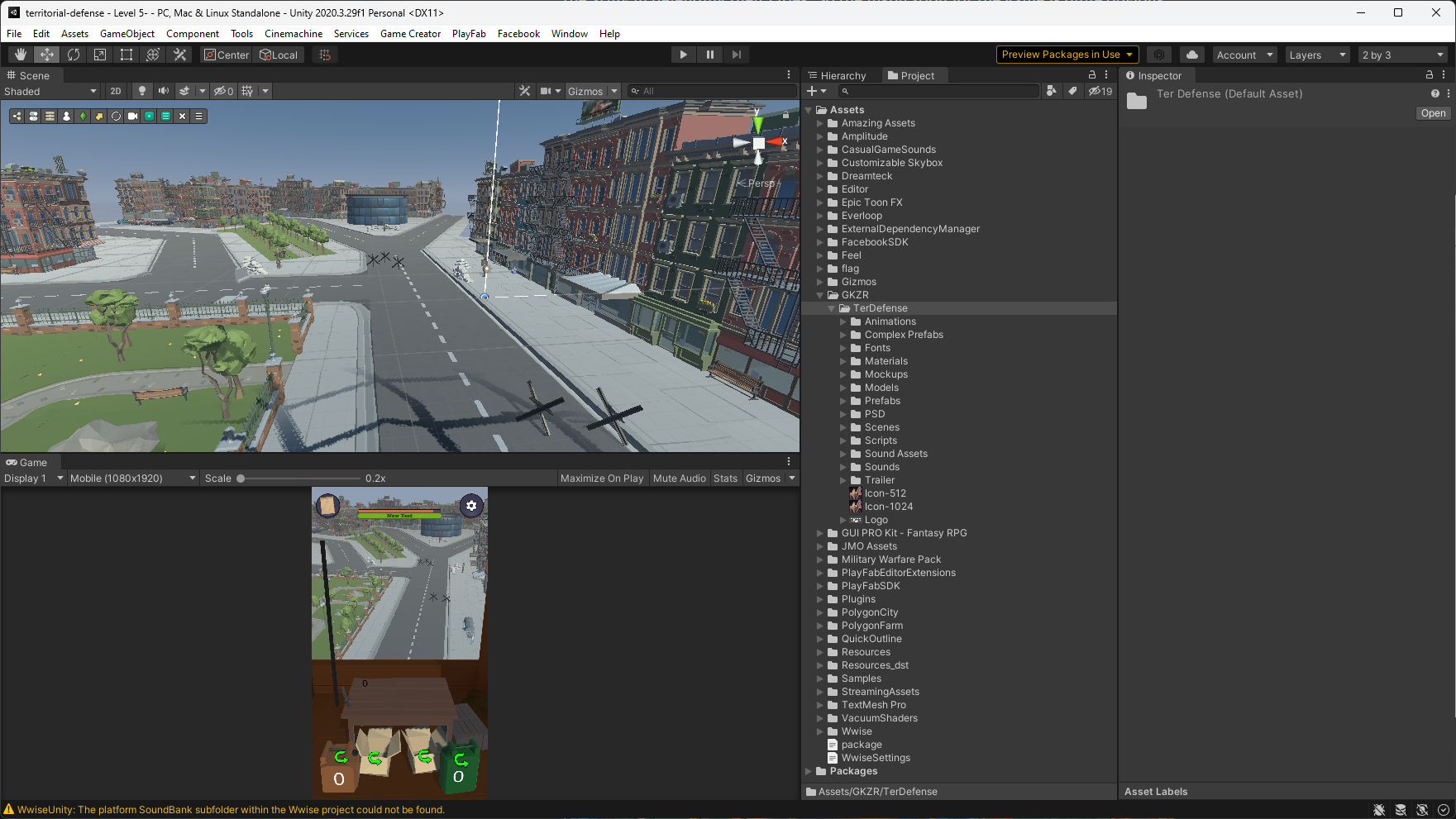This screenshot has height=819, width=1456.
Task: Select the Hand tool in the toolbar
Action: click(21, 55)
